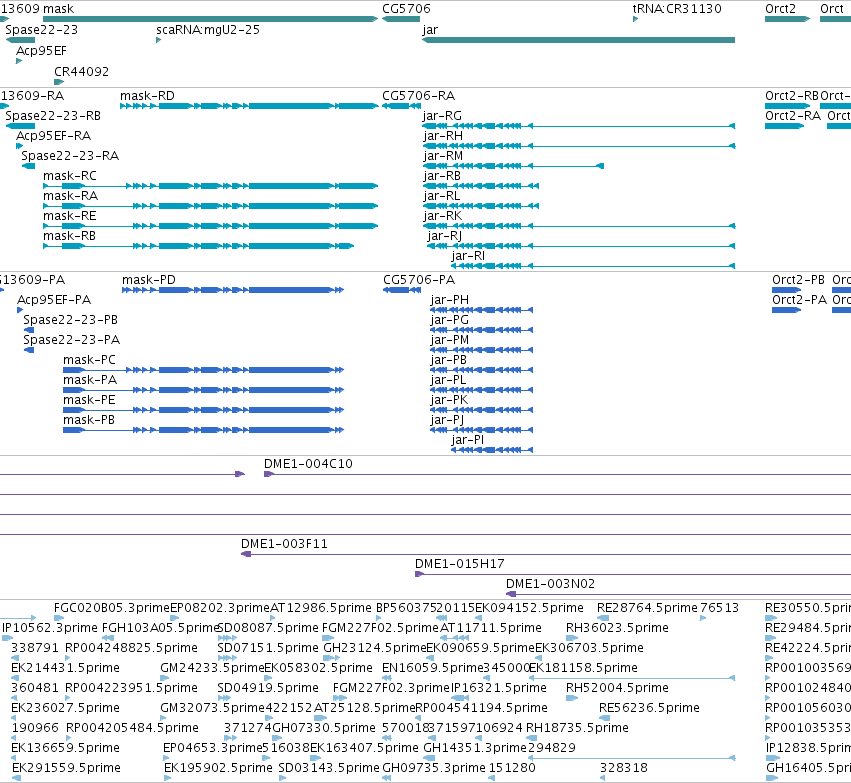Click the jar-PG protein glyph
The width and height of the screenshot is (851, 783).
tap(481, 330)
